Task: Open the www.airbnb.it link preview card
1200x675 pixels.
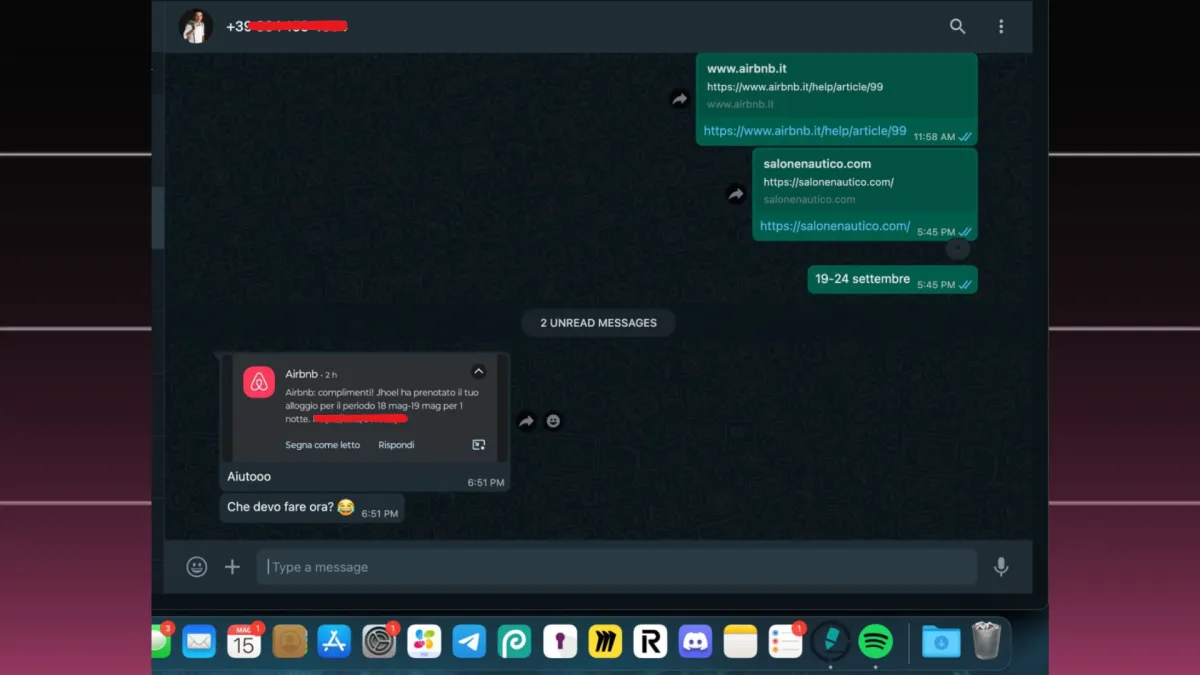Action: pyautogui.click(x=836, y=86)
